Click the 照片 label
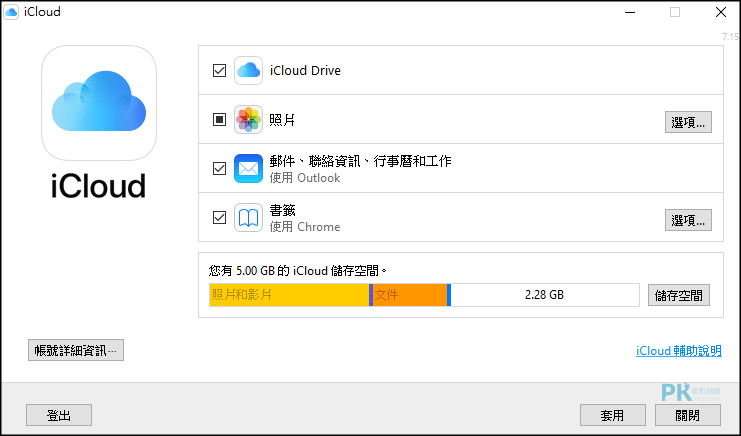This screenshot has width=741, height=436. click(x=282, y=120)
